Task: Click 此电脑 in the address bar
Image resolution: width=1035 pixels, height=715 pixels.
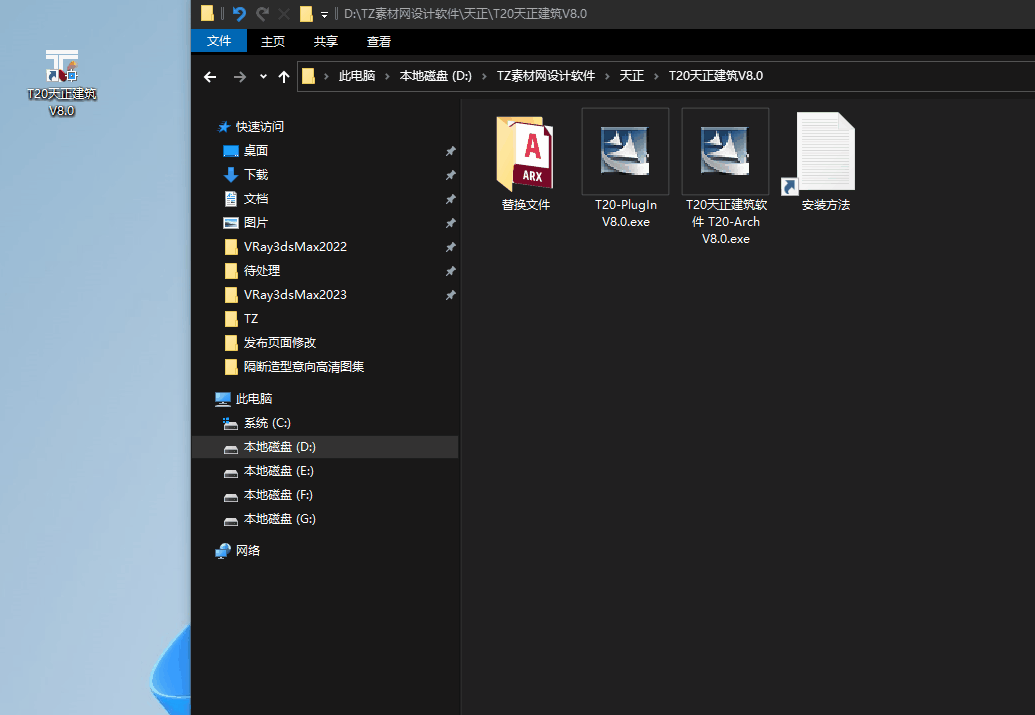Action: 356,76
